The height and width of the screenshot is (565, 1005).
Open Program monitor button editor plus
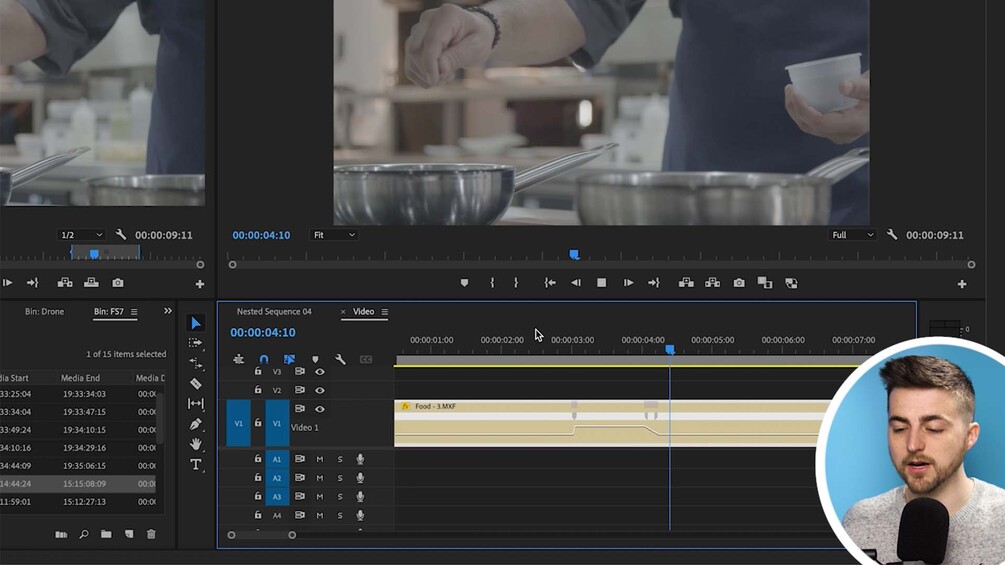click(961, 284)
